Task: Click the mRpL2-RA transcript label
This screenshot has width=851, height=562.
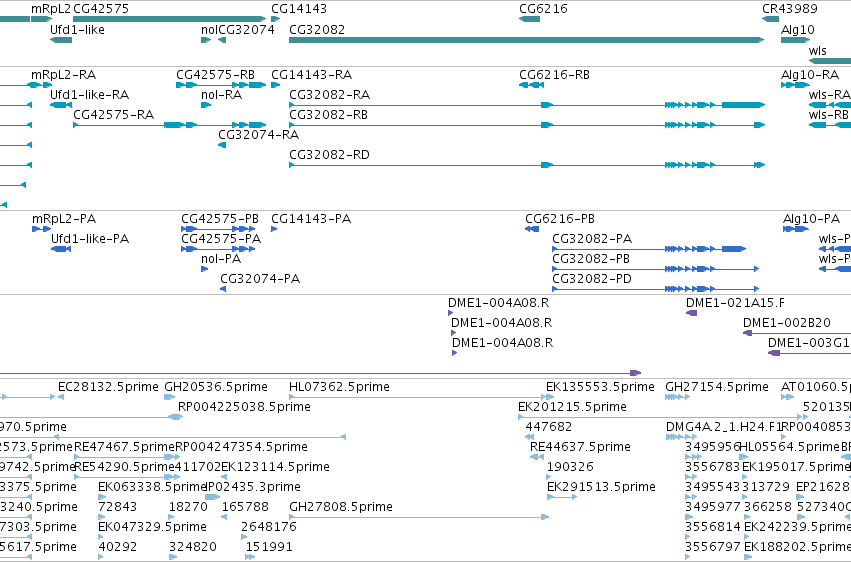Action: [x=63, y=75]
